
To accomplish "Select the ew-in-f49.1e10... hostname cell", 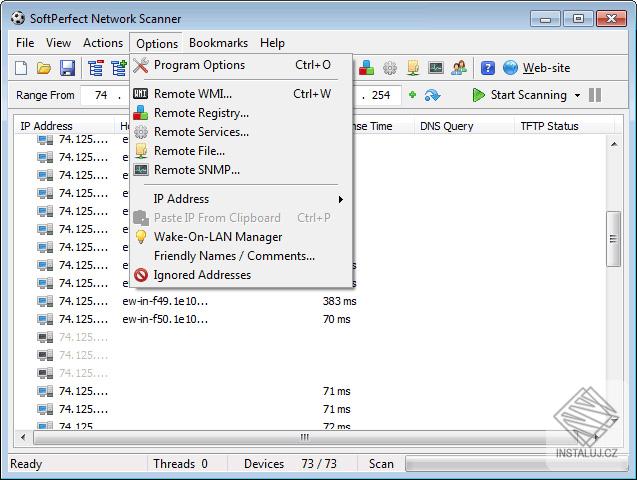I will coord(165,301).
